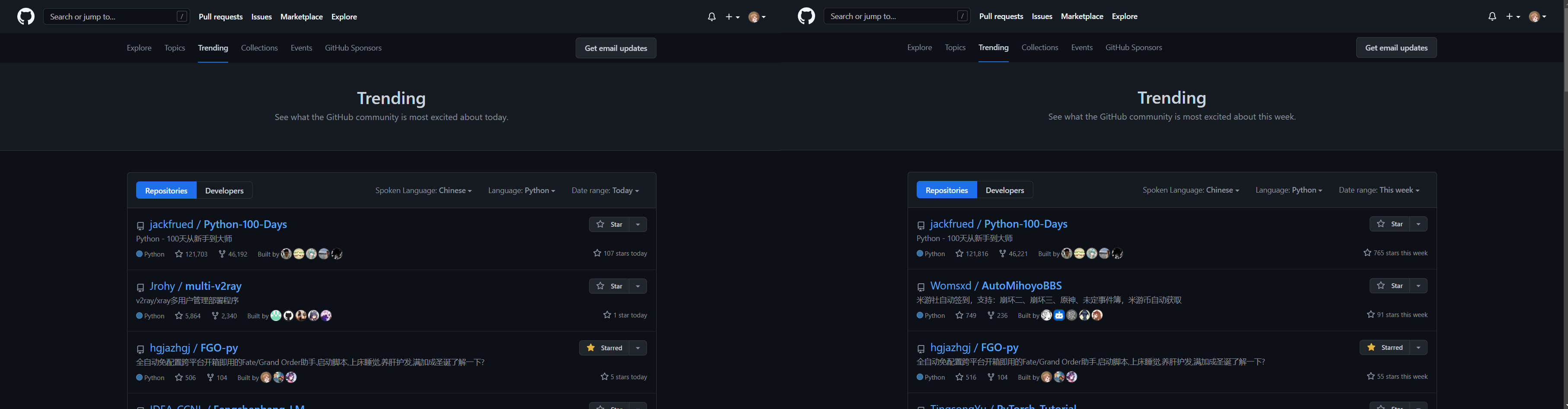Expand Spoken Language: Chinese filter in Today window
Screen dimensions: 1568x409
423,190
